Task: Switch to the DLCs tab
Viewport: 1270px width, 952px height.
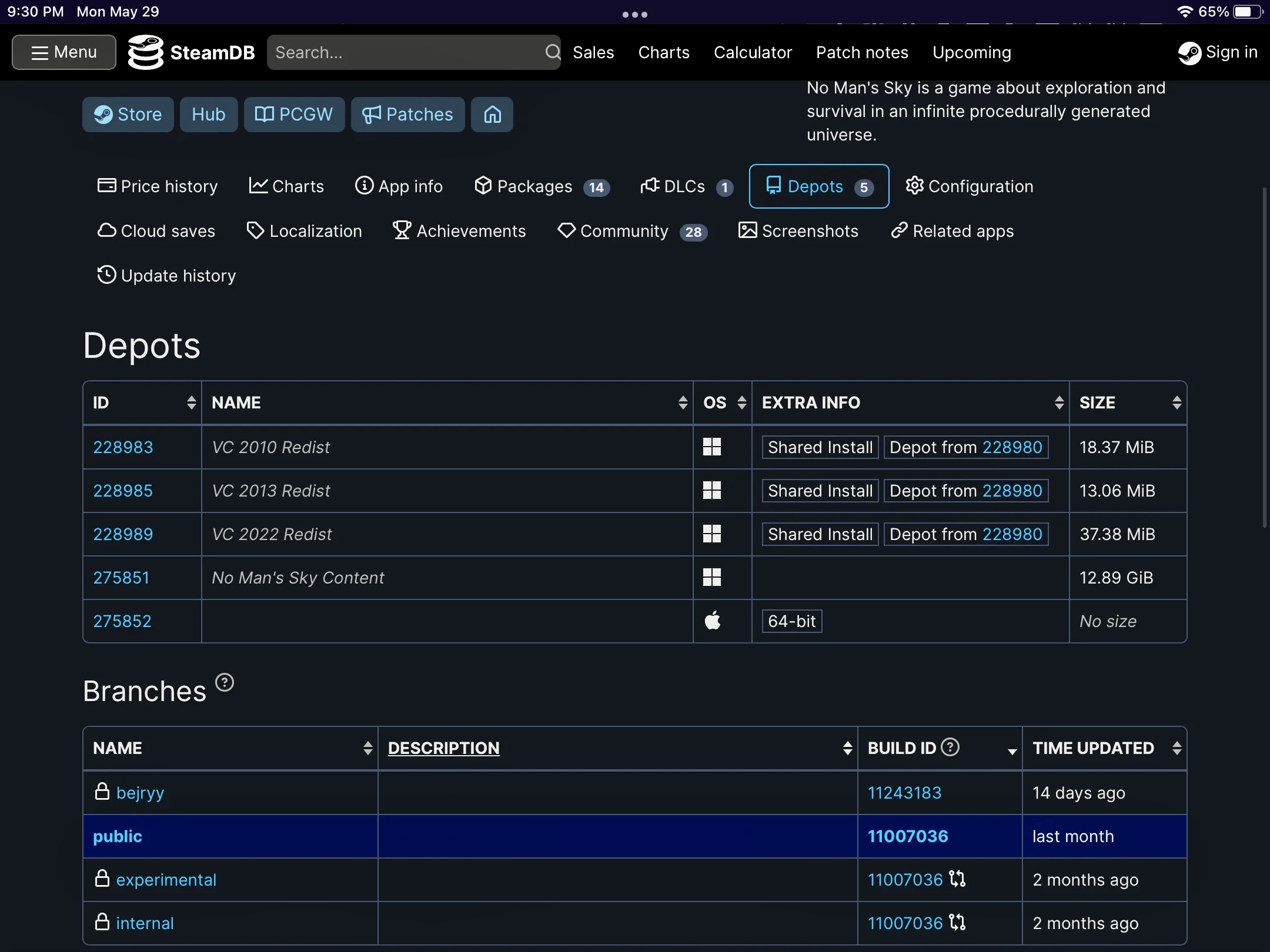Action: pos(686,186)
